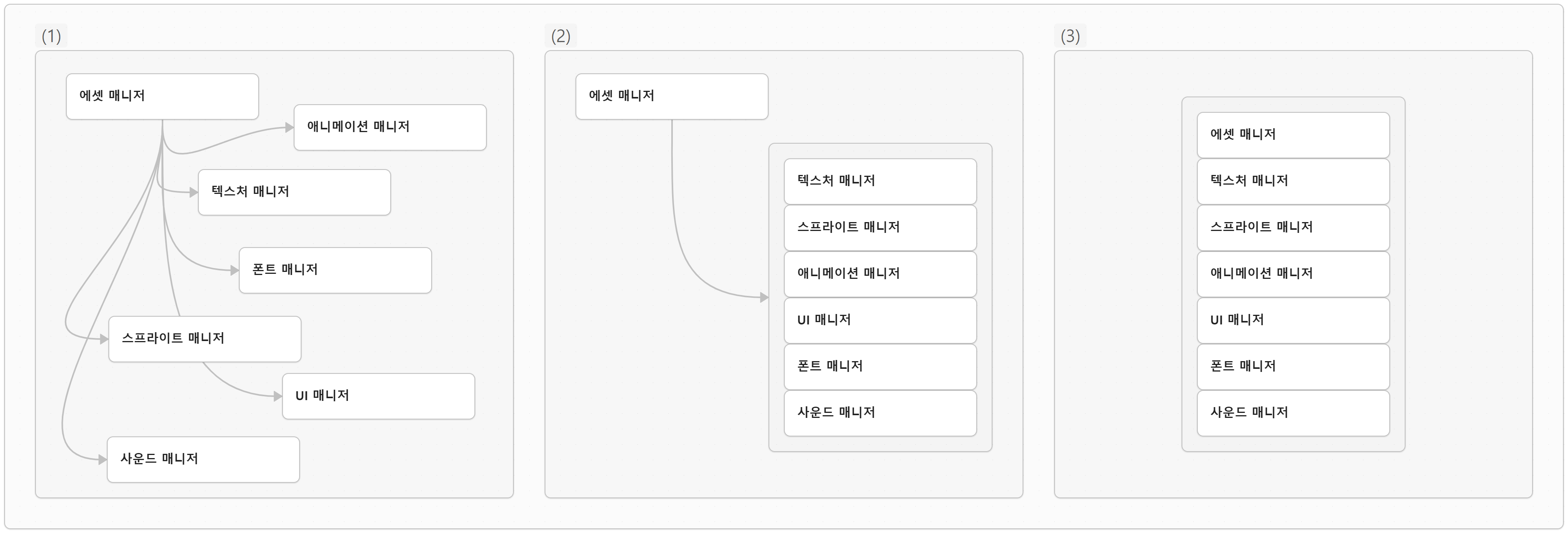Click the 텍스처 매니저 node in diagram (1)
Image resolution: width=1568 pixels, height=533 pixels.
[294, 192]
